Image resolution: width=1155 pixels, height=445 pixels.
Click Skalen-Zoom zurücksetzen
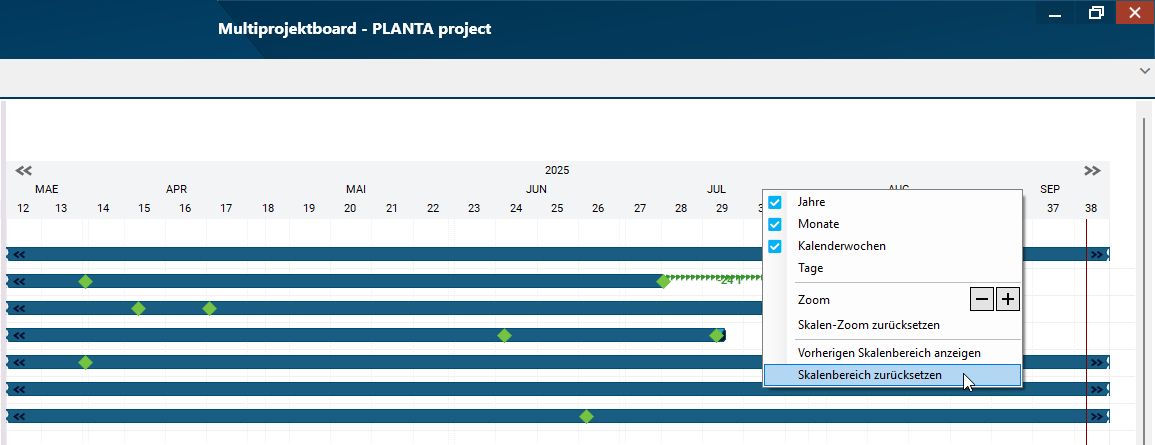tap(868, 325)
